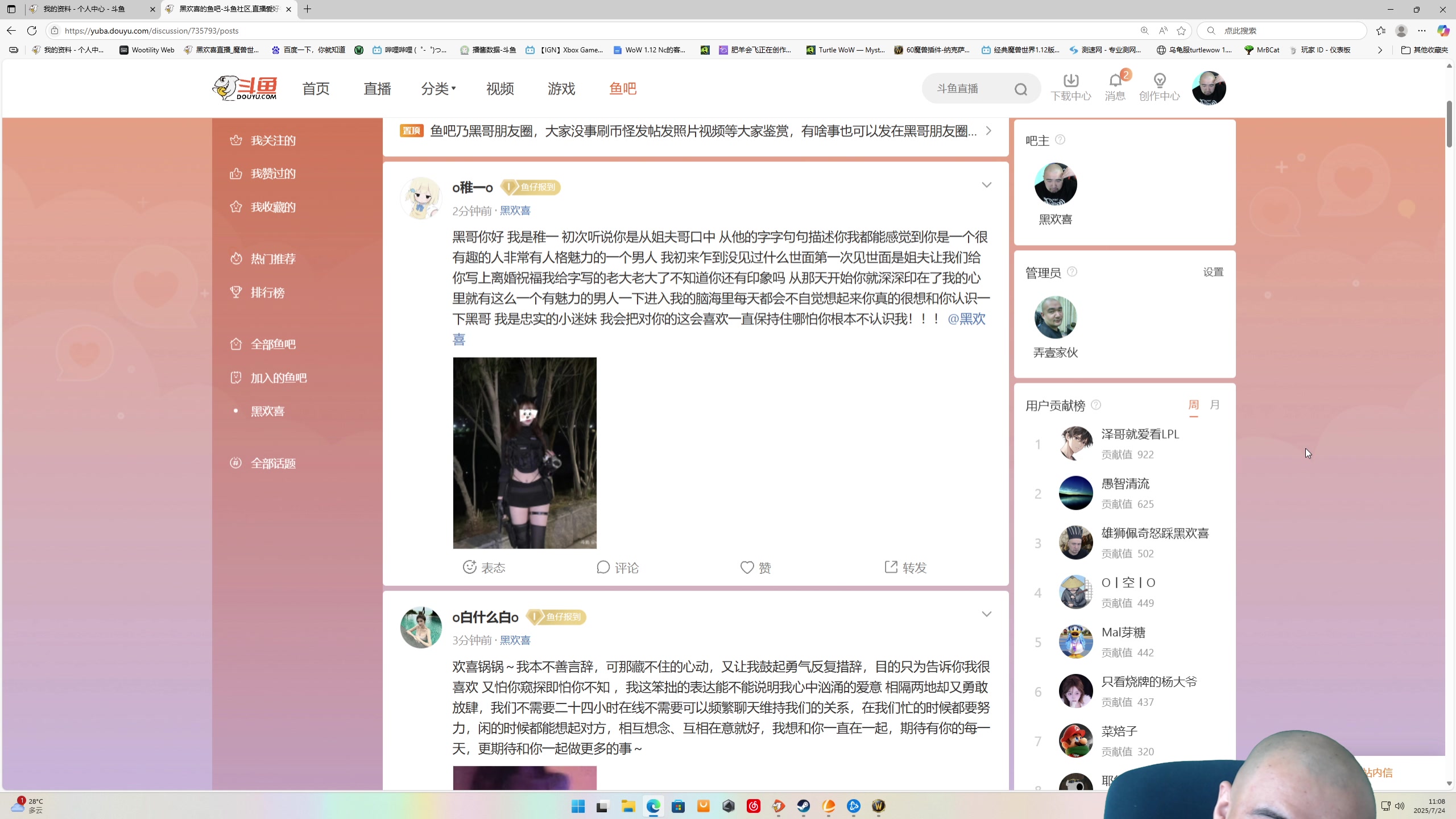Click the @黑欢喜 mention link

coord(966,319)
